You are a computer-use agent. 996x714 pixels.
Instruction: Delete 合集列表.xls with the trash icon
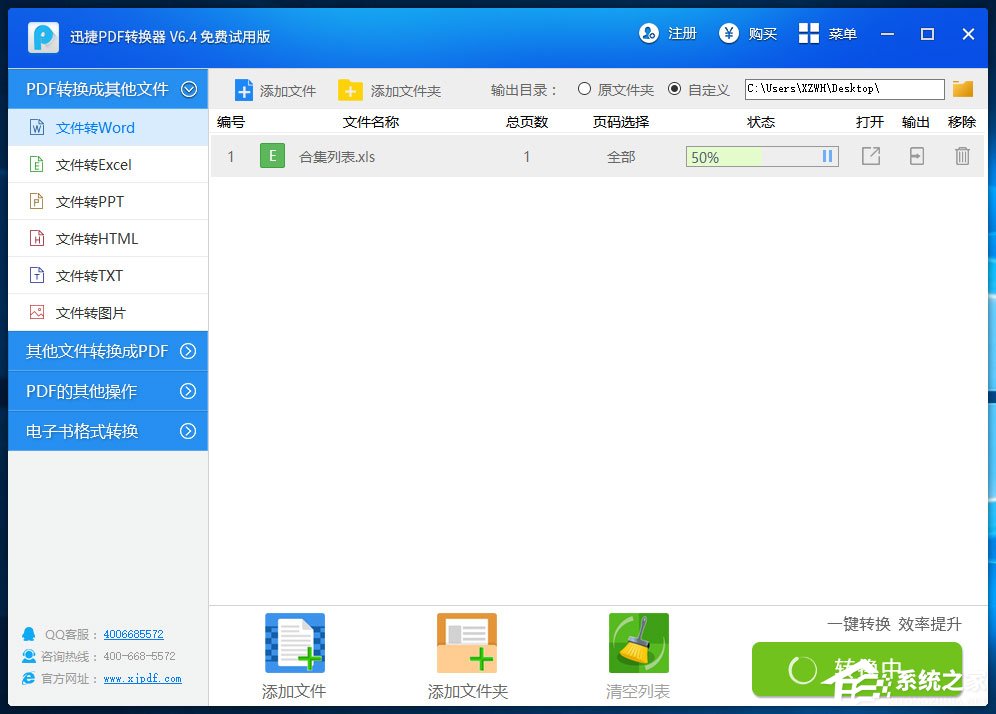[962, 156]
